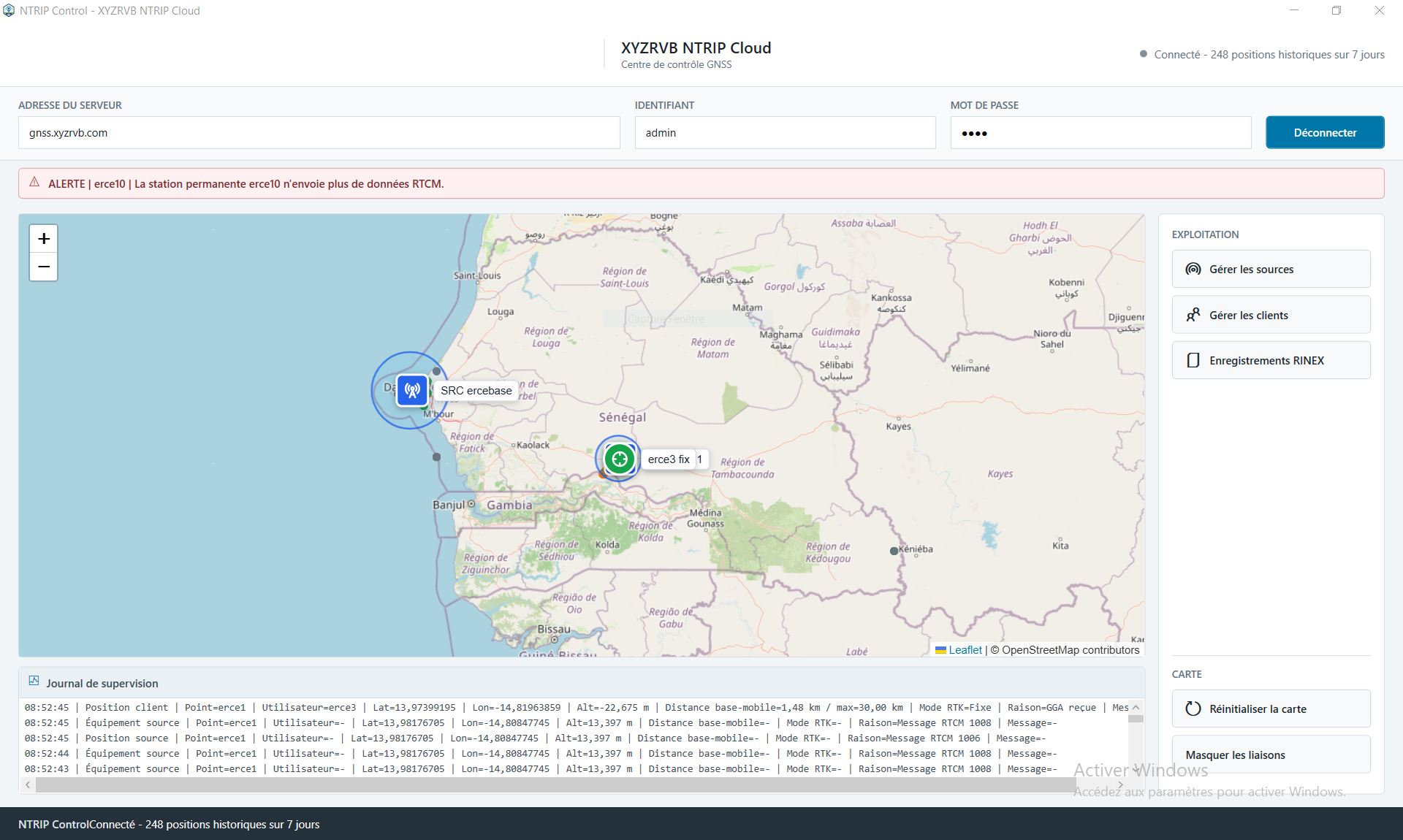Select the 08:52:45 Position source log line
The height and width of the screenshot is (840, 1403).
pos(535,738)
